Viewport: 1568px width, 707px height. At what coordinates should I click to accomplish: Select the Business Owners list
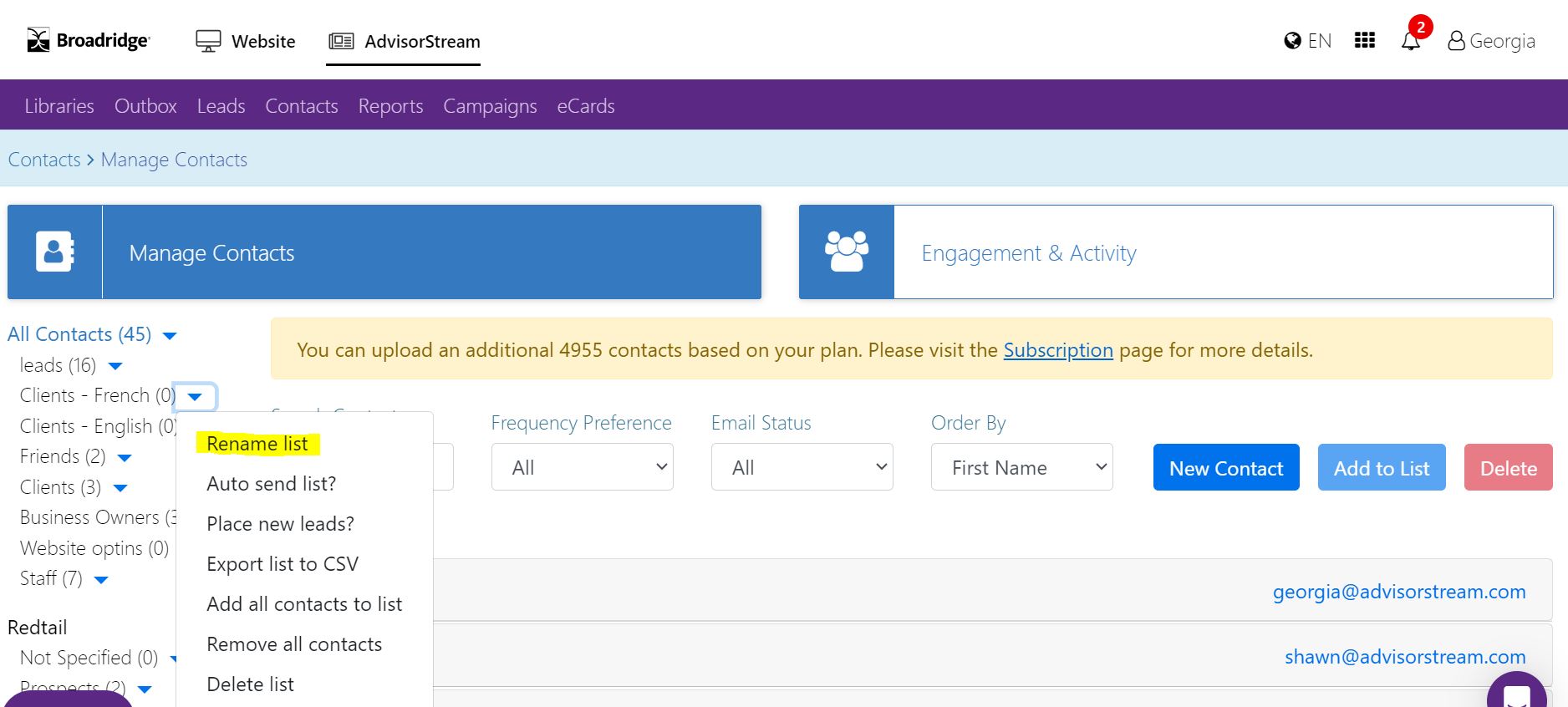(x=97, y=517)
